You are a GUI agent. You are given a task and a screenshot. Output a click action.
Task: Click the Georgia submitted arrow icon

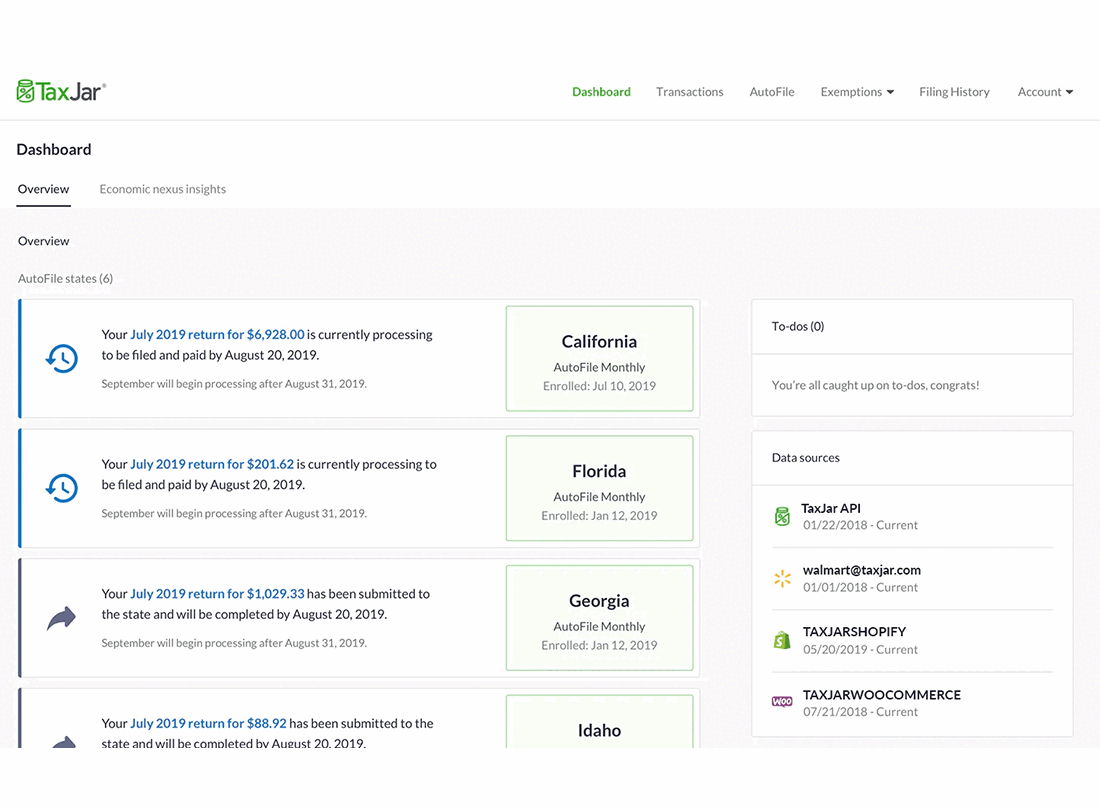point(62,618)
